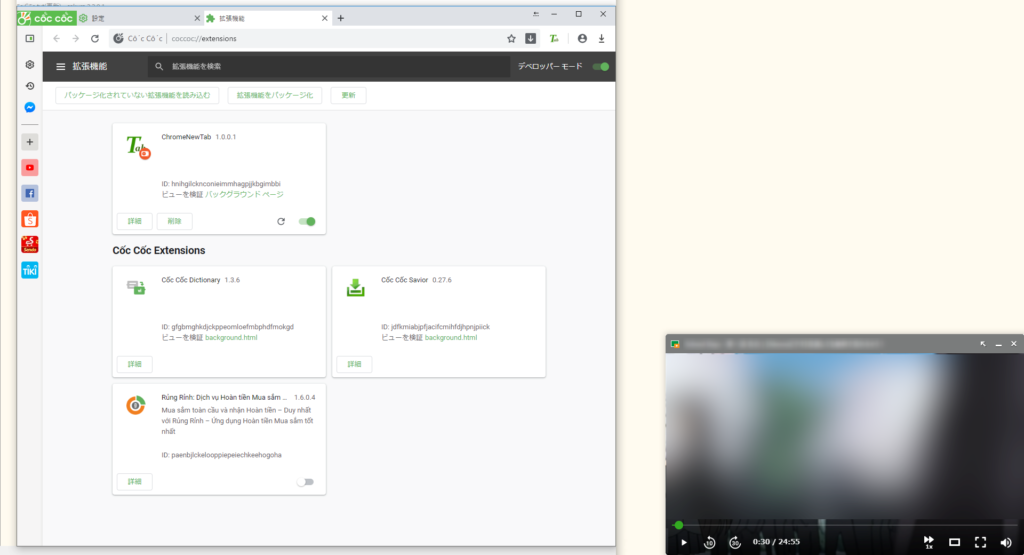Disable the ChromeNewTab extension toggle

point(307,221)
